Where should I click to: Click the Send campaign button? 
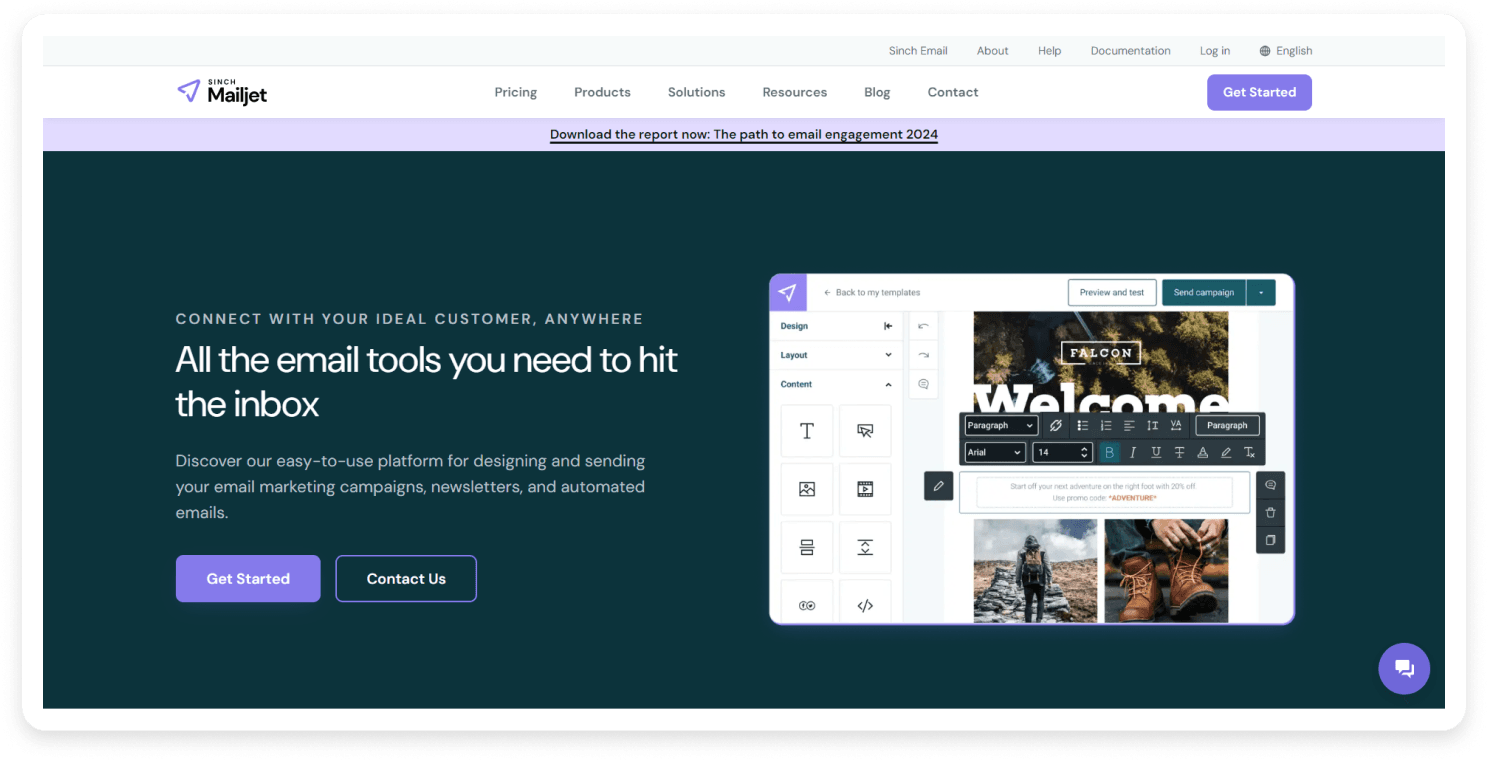(x=1204, y=293)
